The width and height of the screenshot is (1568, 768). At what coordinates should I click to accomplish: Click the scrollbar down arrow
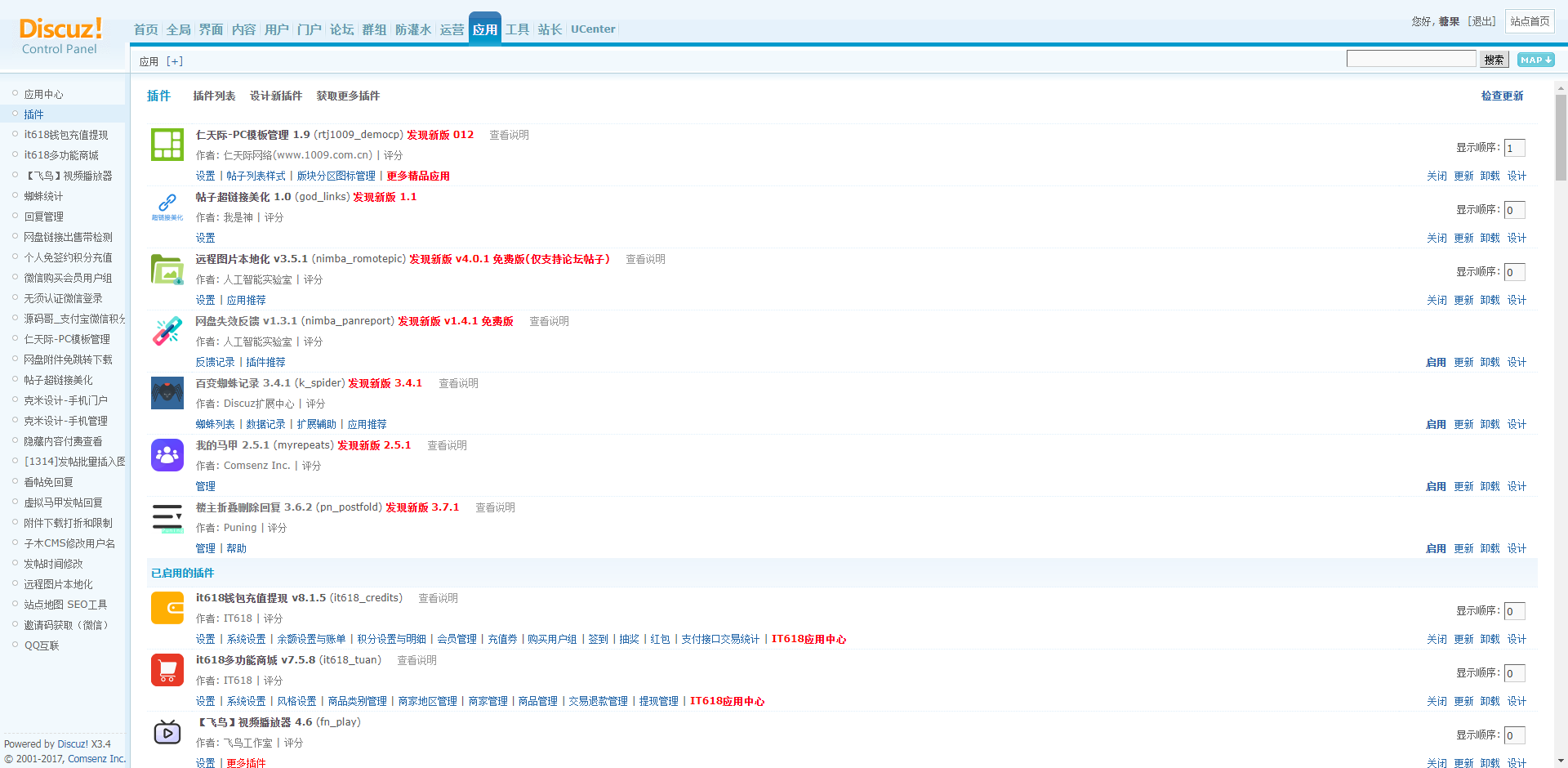pos(1561,761)
